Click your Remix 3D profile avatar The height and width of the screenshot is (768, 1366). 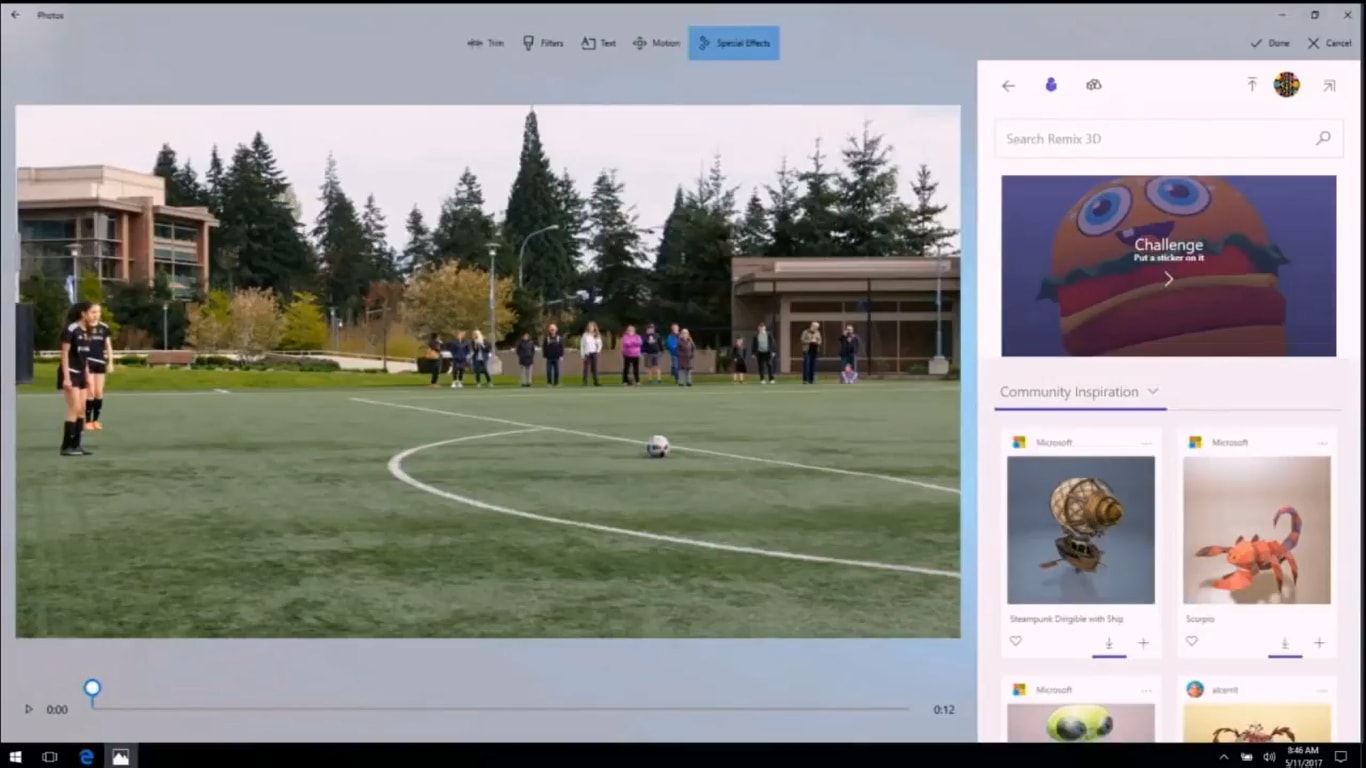1287,85
